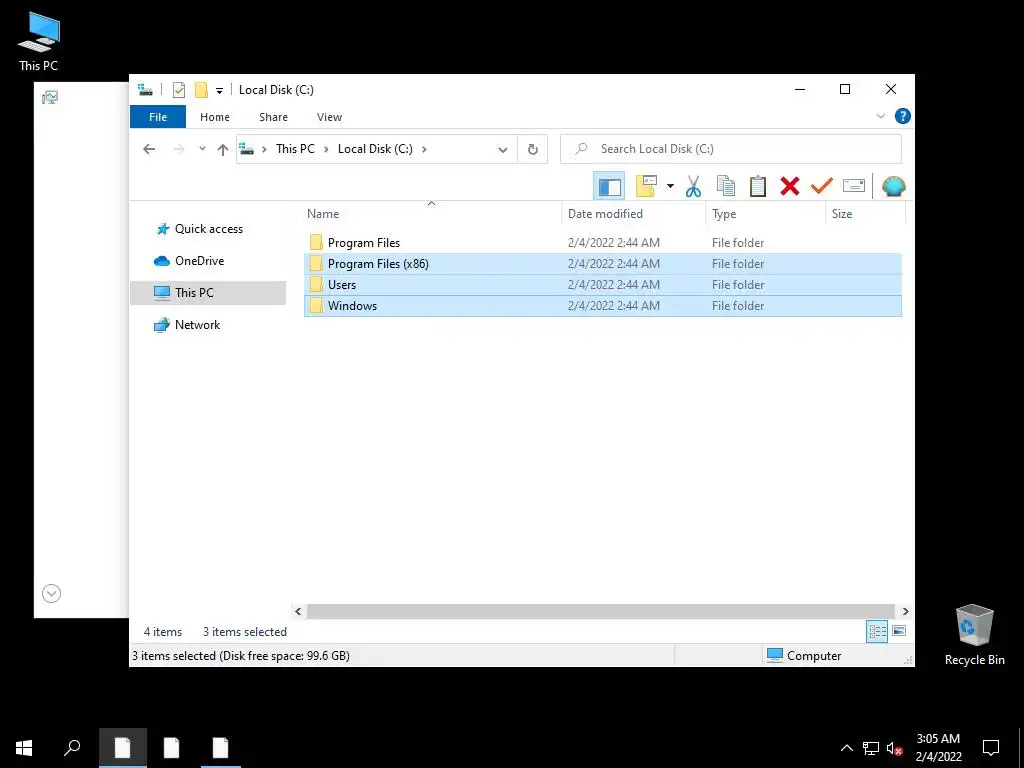Screen dimensions: 1024x768
Task: Open the This PC desktop icon
Action: 39,42
